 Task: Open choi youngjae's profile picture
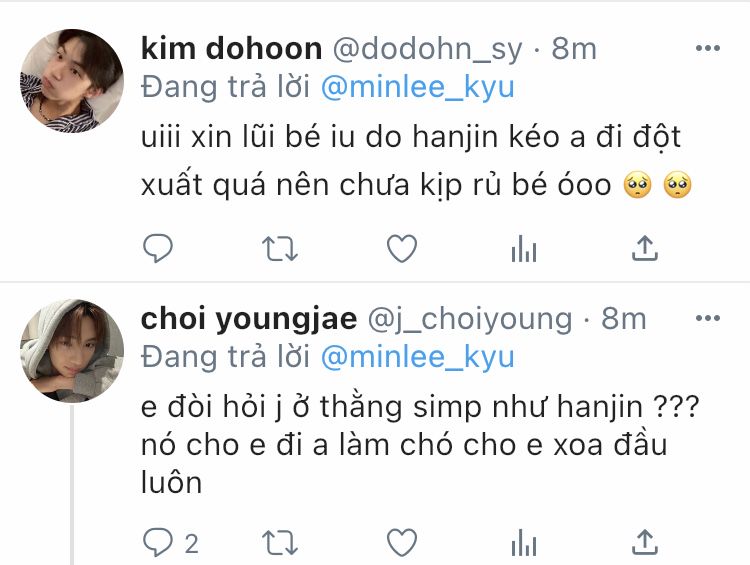[x=72, y=351]
